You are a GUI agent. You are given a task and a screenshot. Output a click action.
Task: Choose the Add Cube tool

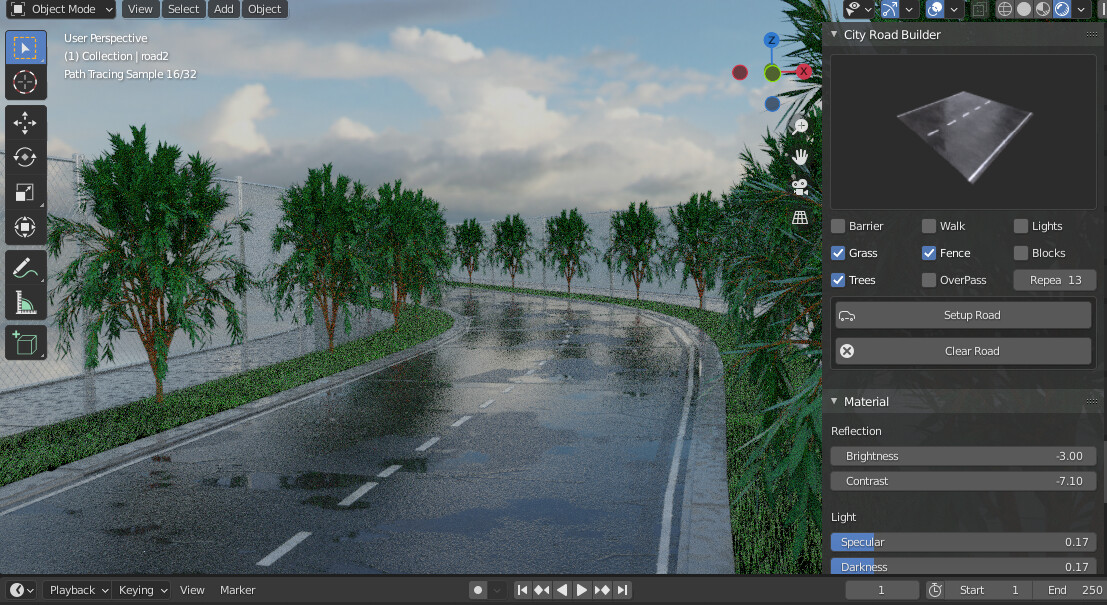pos(25,343)
